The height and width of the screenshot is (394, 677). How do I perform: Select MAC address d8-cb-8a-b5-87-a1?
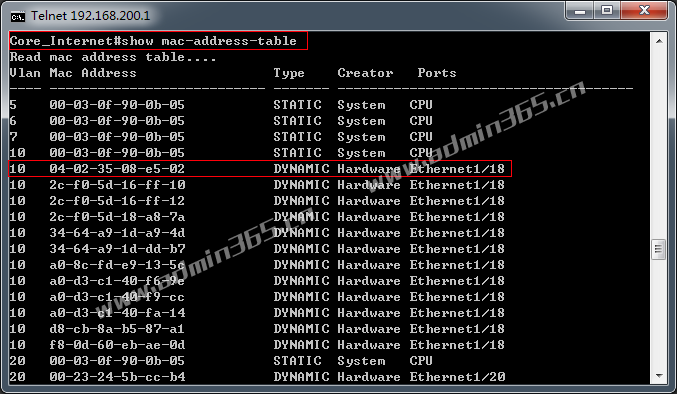[x=117, y=329]
